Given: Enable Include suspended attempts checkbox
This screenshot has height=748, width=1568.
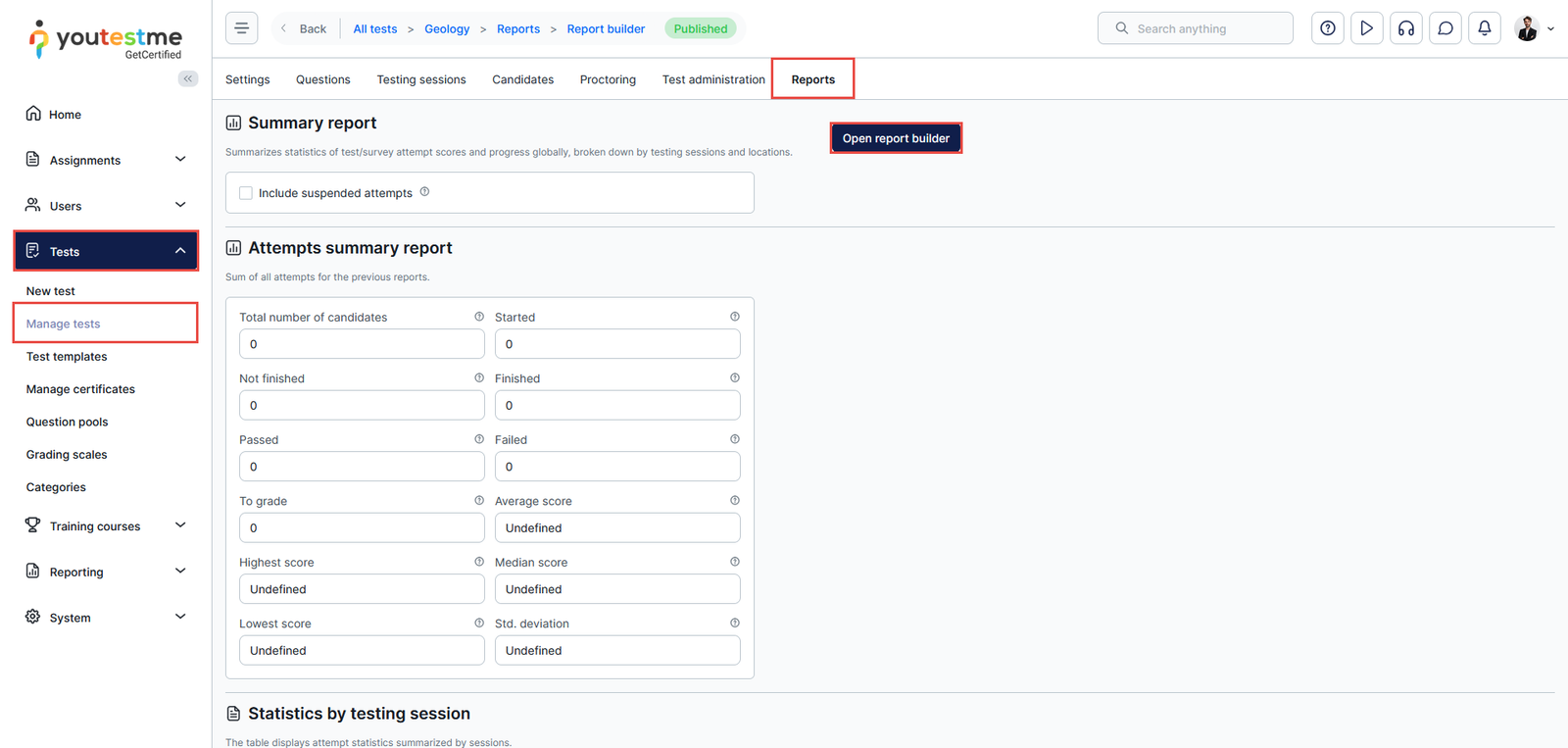Looking at the screenshot, I should 246,193.
